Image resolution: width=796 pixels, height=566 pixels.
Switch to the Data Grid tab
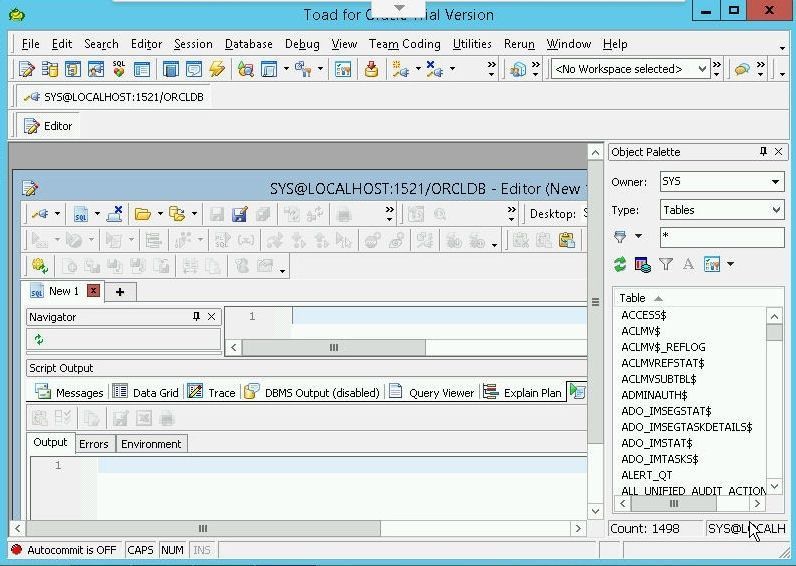tap(145, 392)
